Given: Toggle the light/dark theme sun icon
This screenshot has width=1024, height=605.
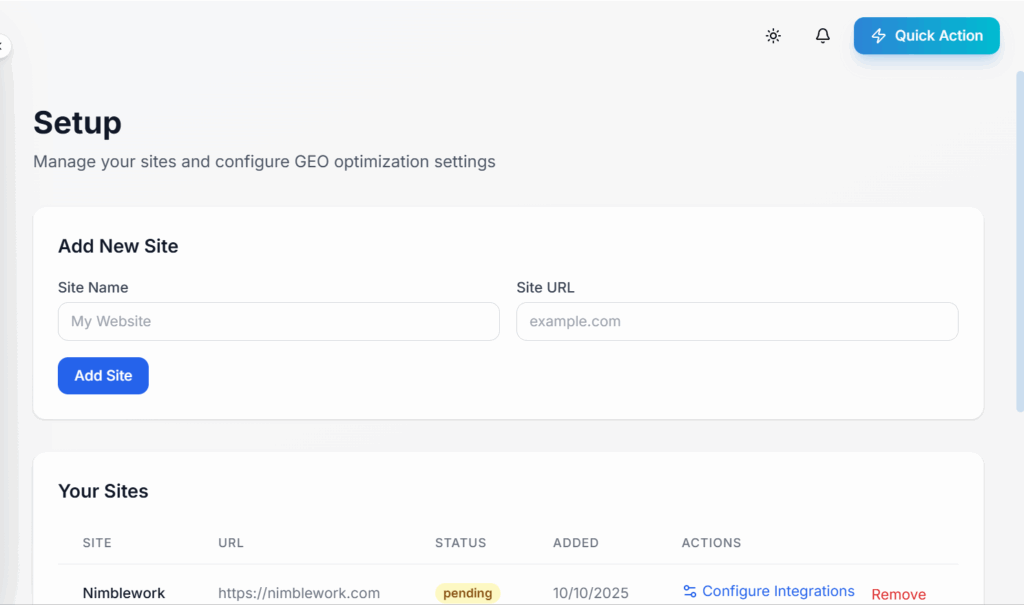Looking at the screenshot, I should pos(773,36).
